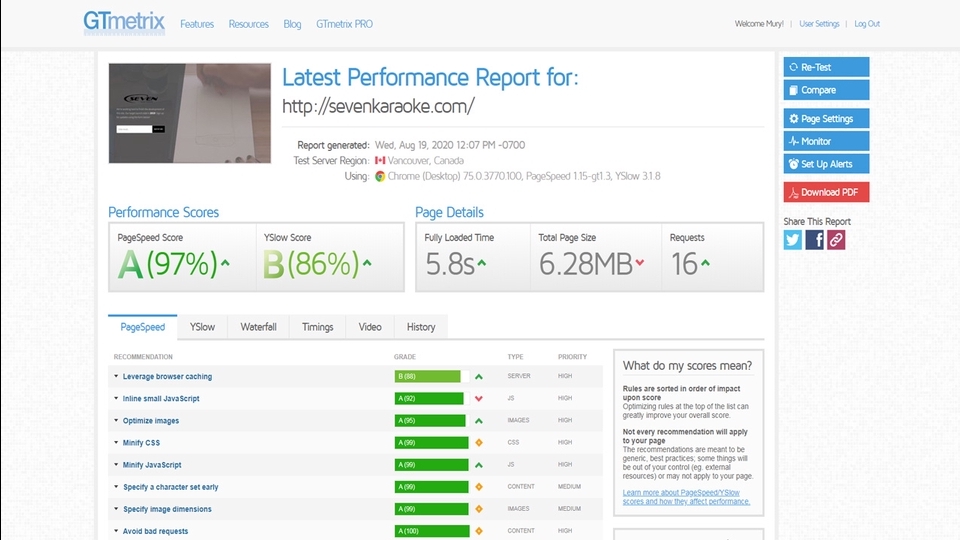960x540 pixels.
Task: Click the orange diamond in Avoid bad requests row
Action: pyautogui.click(x=479, y=531)
